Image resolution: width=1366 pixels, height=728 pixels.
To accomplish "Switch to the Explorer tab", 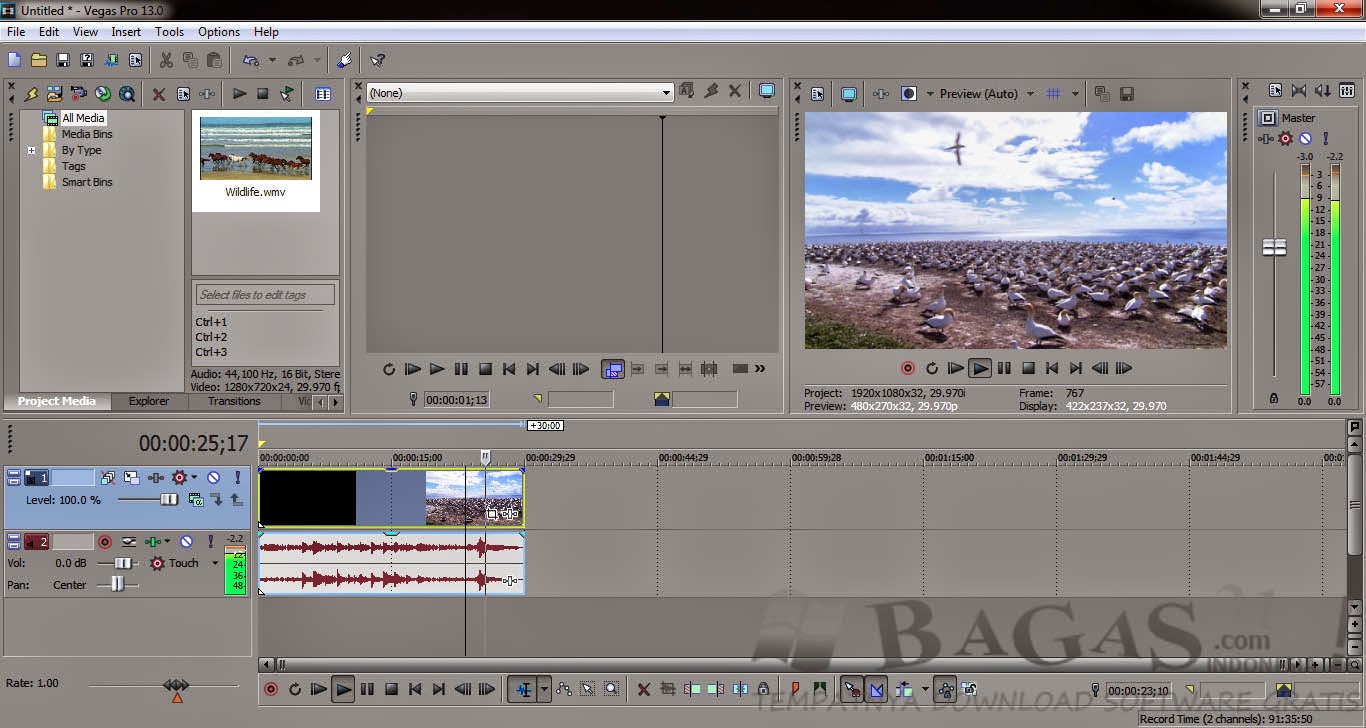I will 149,401.
